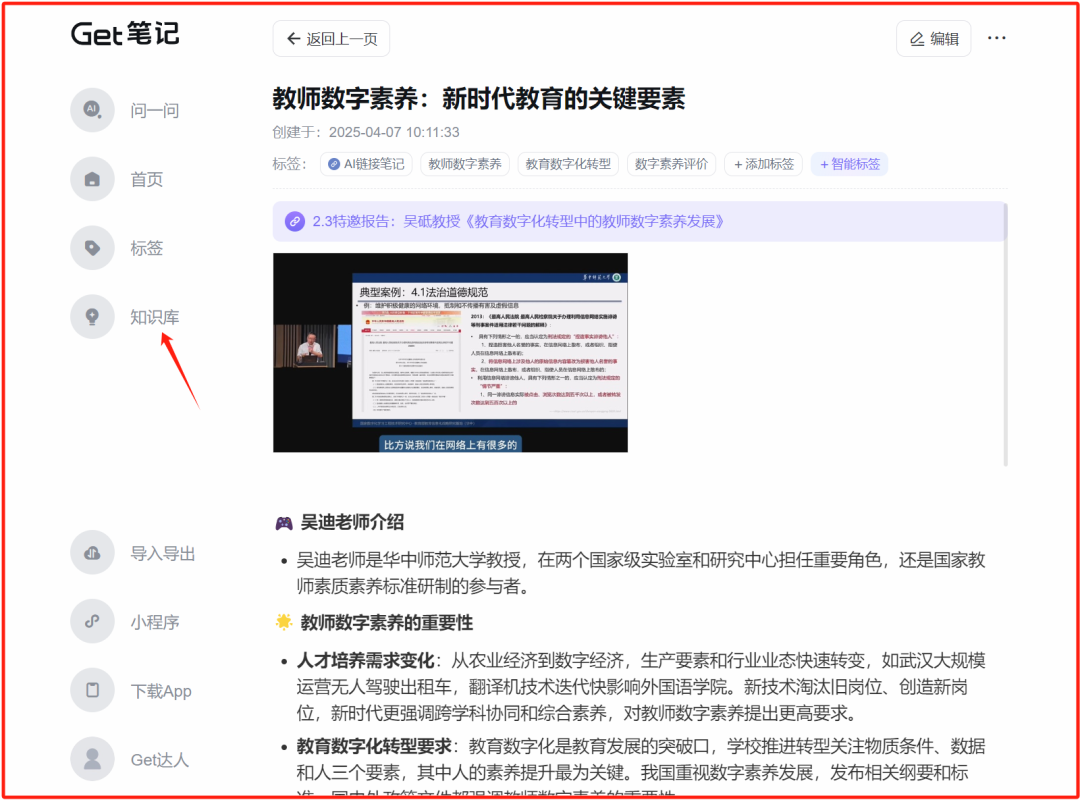Open the 小程序 mini-program icon
Screen dimensions: 1080x800
(x=91, y=621)
